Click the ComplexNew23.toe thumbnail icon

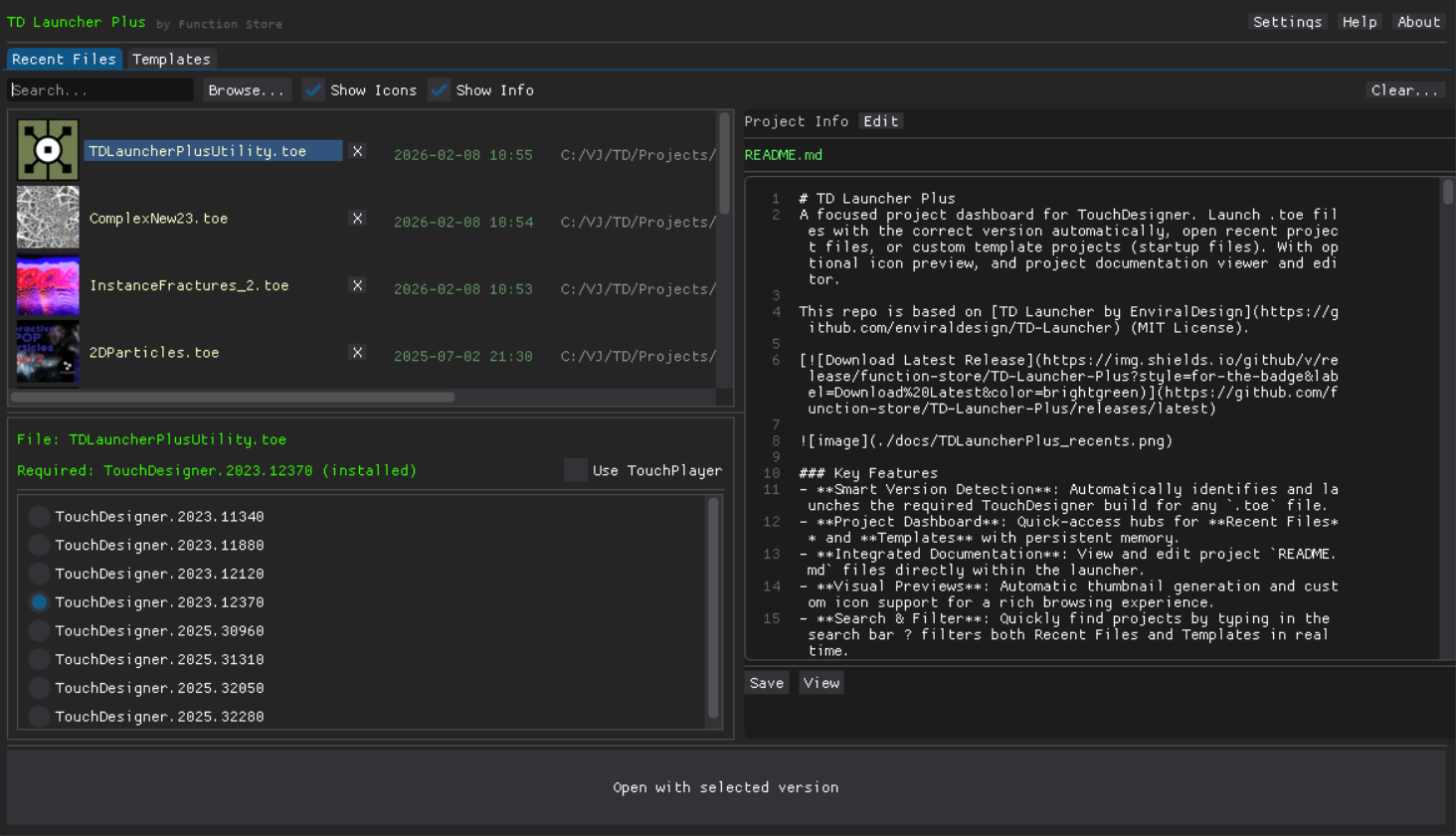pos(48,218)
